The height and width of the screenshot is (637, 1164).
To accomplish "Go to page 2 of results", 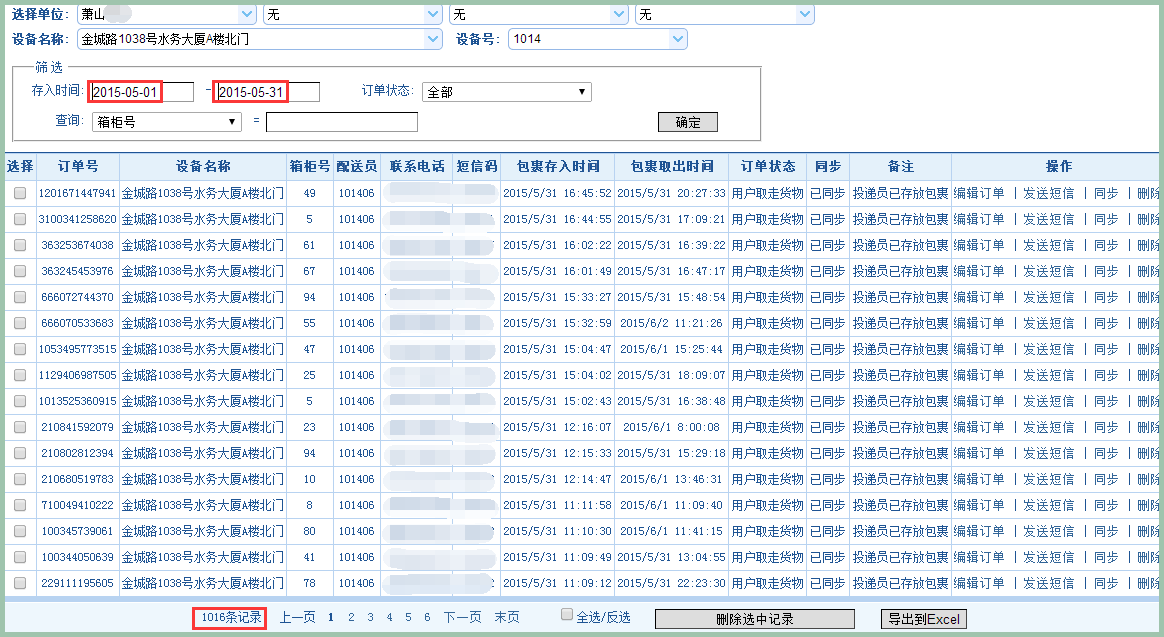I will coord(351,618).
